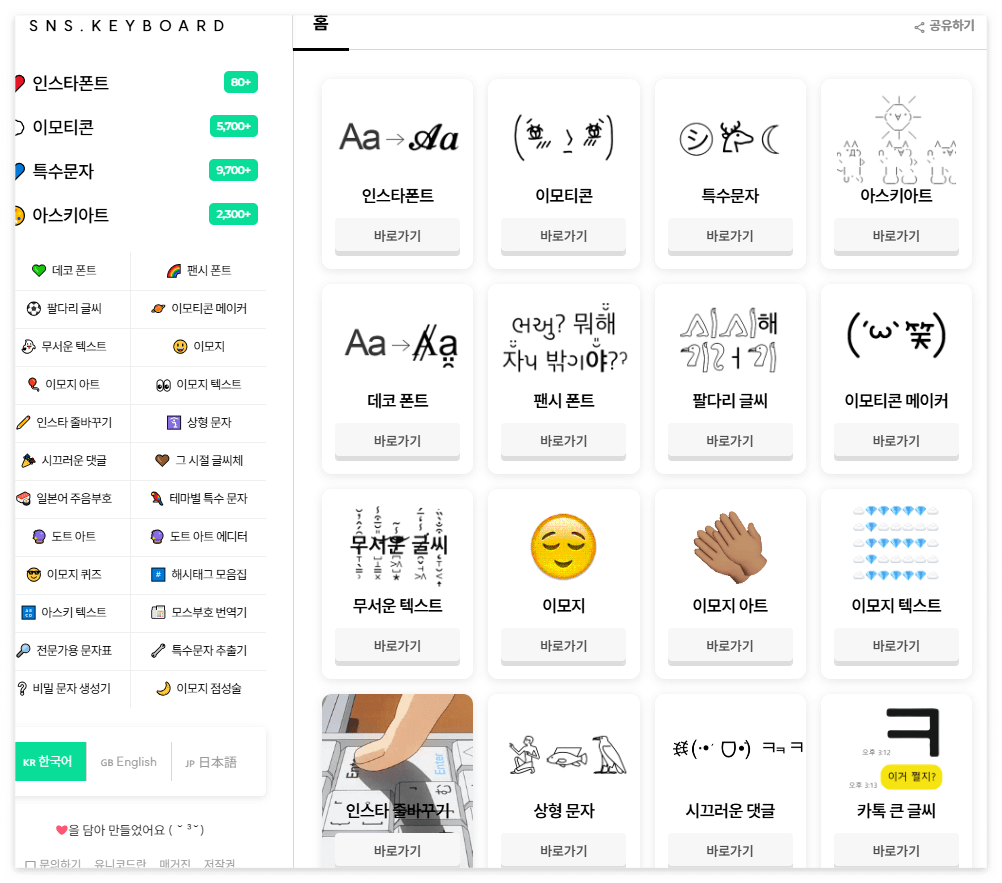
Task: Switch language to English
Action: coord(128,761)
